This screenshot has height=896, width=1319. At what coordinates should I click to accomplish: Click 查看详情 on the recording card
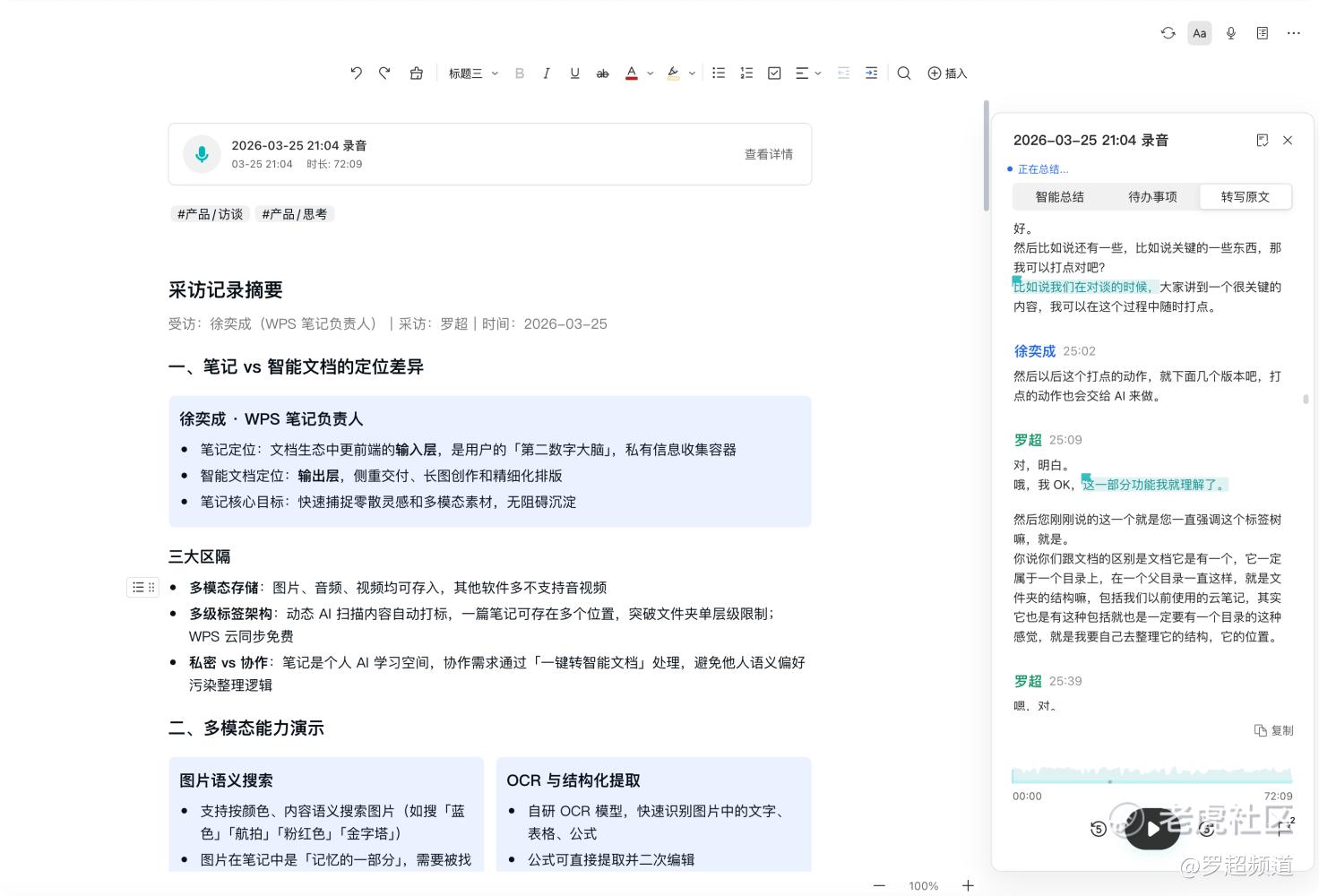(x=768, y=154)
